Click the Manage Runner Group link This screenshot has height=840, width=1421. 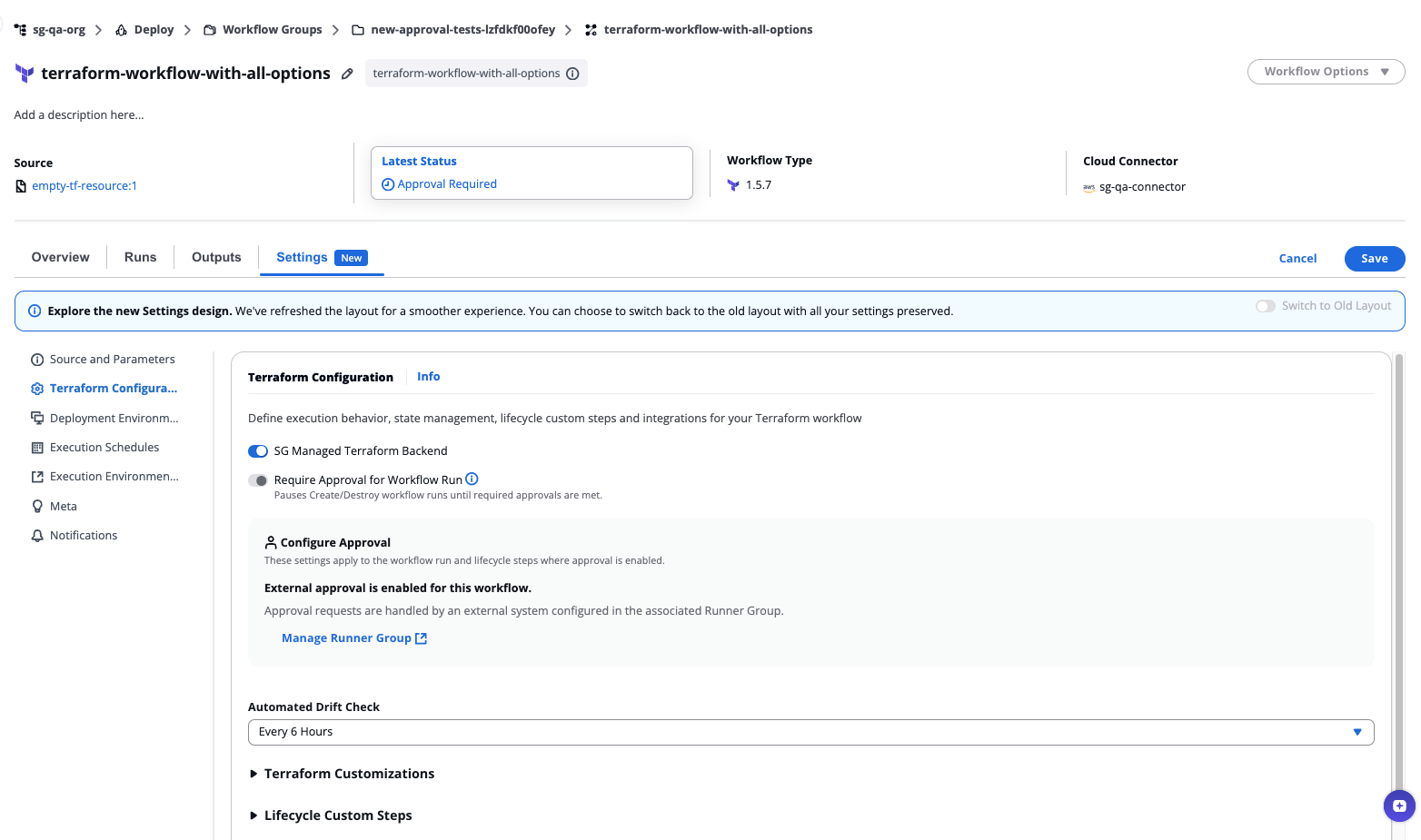click(x=347, y=637)
